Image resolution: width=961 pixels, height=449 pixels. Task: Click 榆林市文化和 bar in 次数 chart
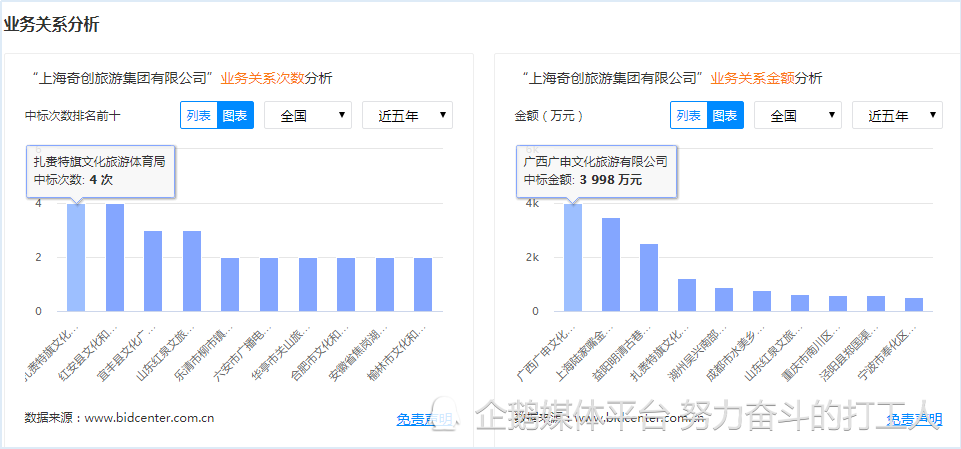click(x=423, y=285)
